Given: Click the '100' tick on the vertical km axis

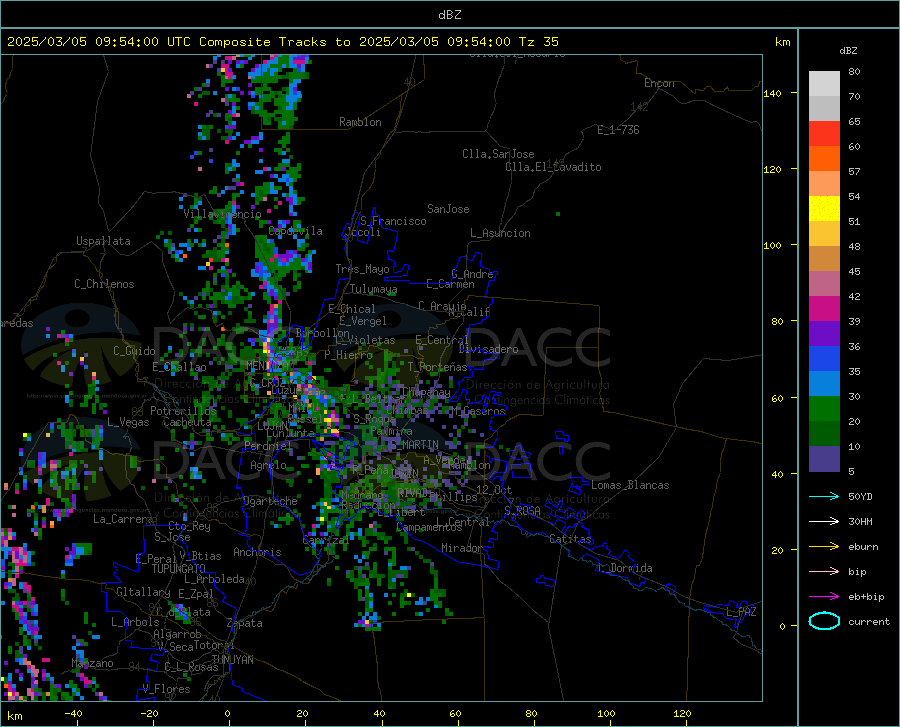Looking at the screenshot, I should 772,245.
